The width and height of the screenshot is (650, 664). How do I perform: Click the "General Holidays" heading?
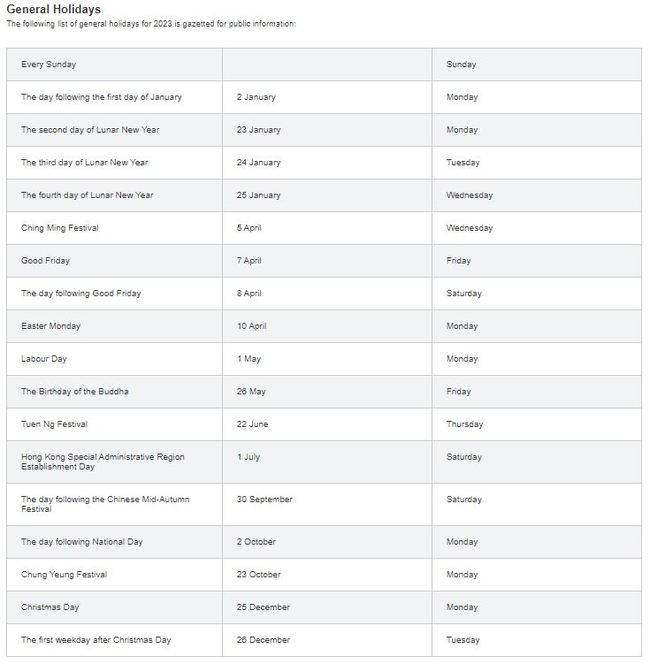click(x=53, y=9)
